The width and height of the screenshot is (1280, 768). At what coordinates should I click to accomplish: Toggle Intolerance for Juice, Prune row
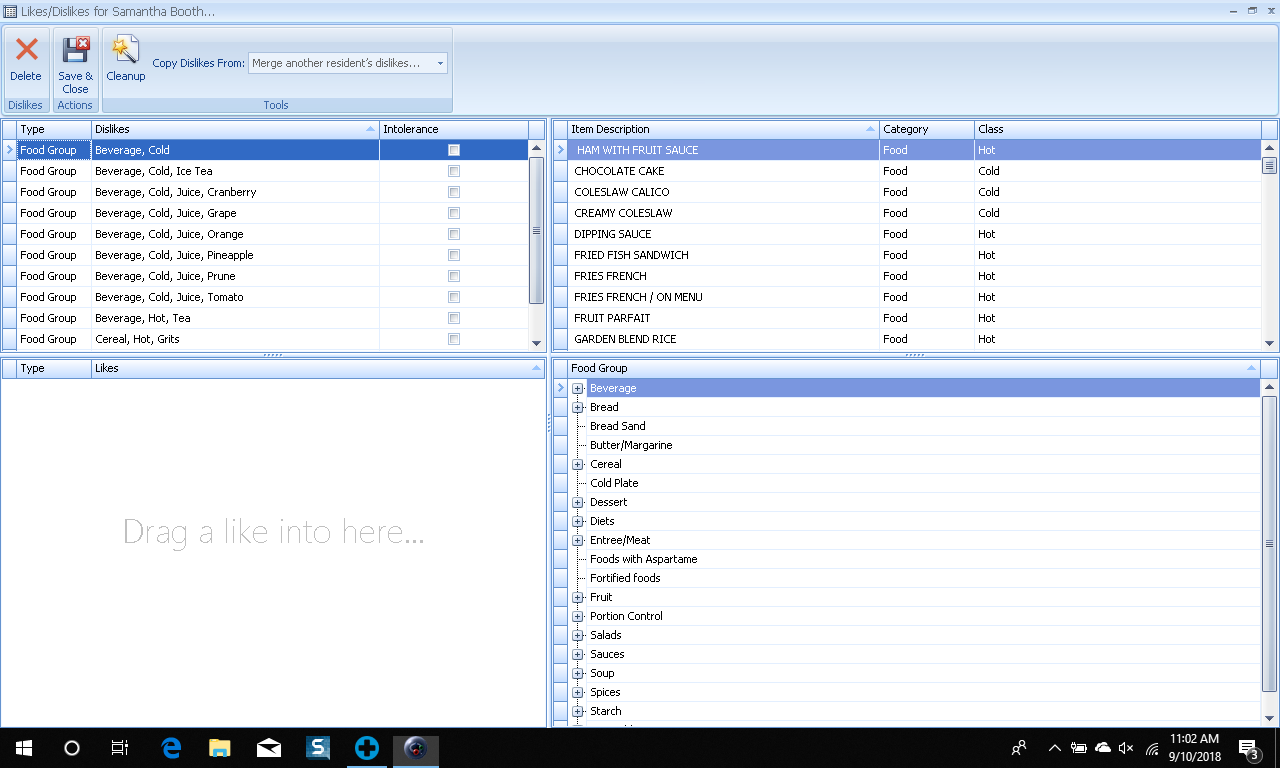pos(454,276)
